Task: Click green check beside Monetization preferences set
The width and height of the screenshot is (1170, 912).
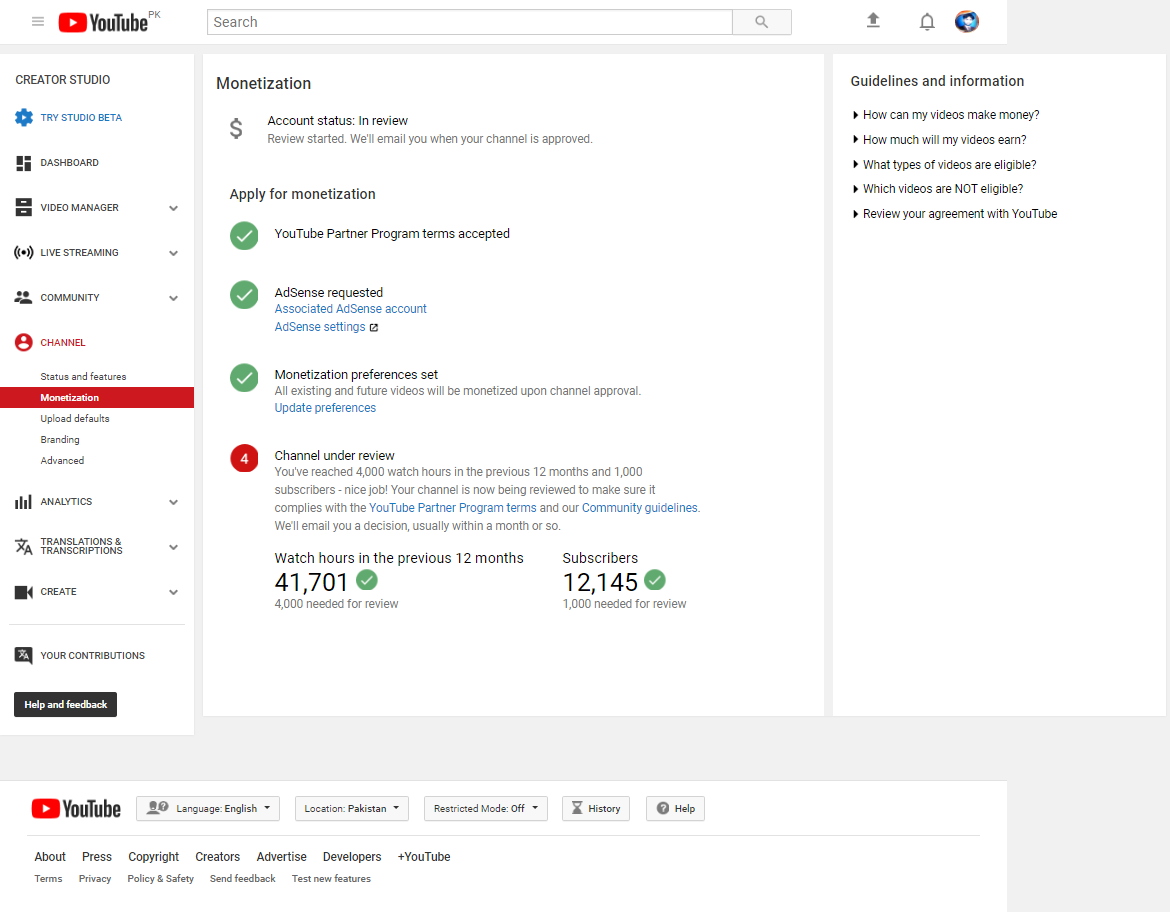Action: [x=244, y=378]
